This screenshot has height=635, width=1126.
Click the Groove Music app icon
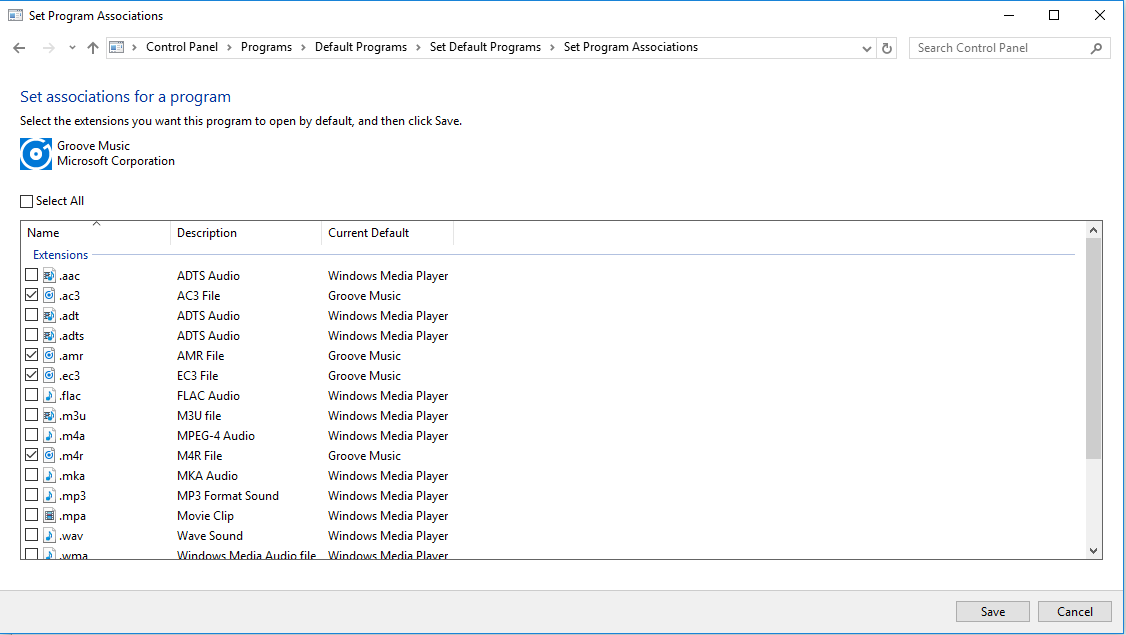click(36, 154)
